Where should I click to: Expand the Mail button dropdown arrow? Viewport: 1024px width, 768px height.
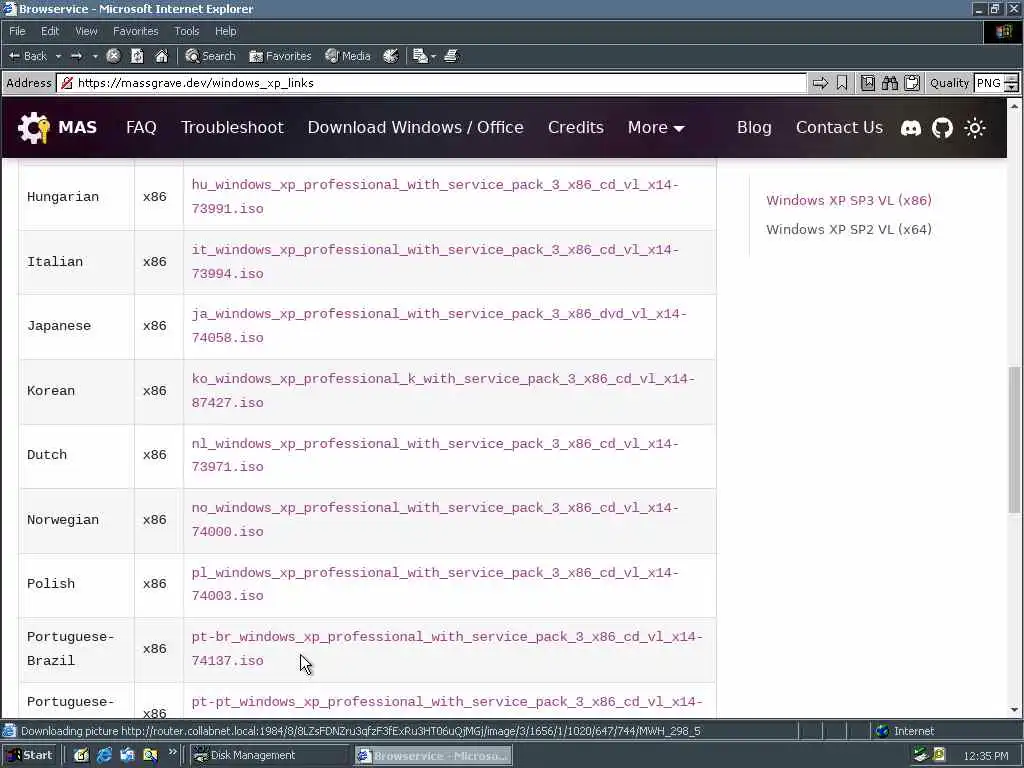click(x=433, y=56)
